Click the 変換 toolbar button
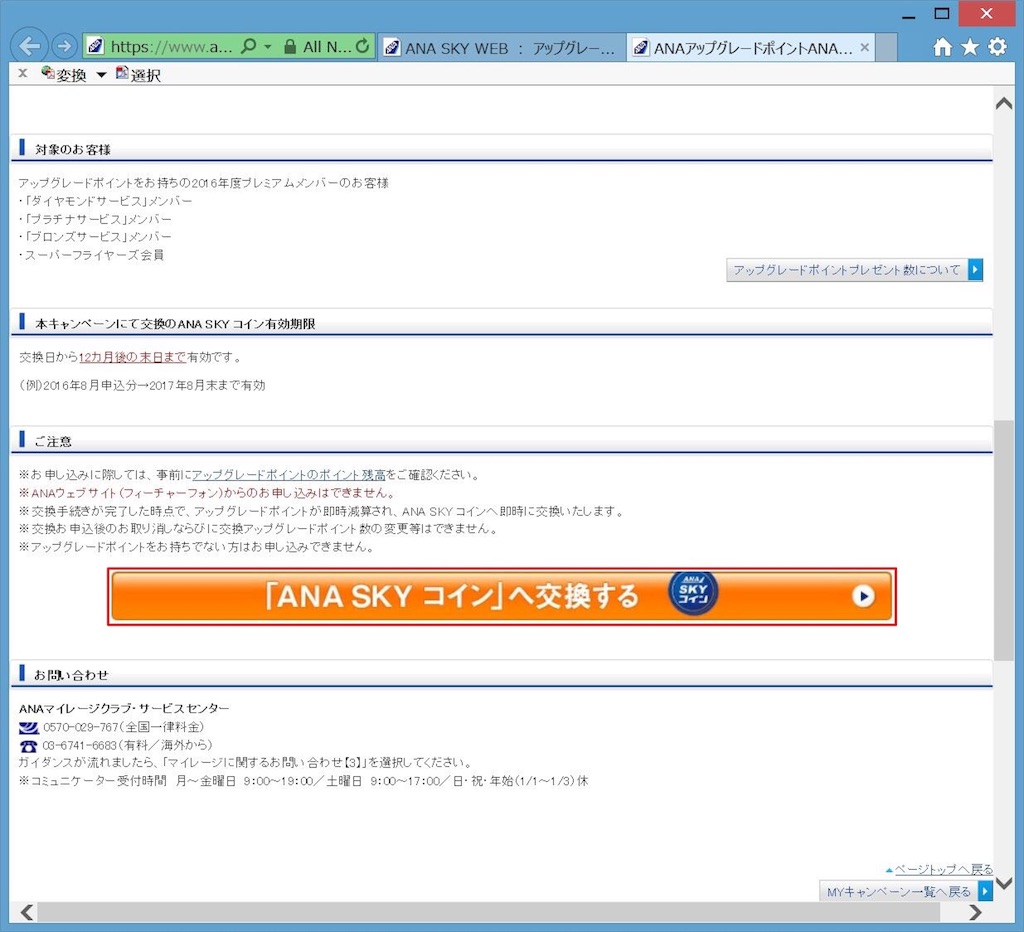The height and width of the screenshot is (932, 1024). [63, 74]
